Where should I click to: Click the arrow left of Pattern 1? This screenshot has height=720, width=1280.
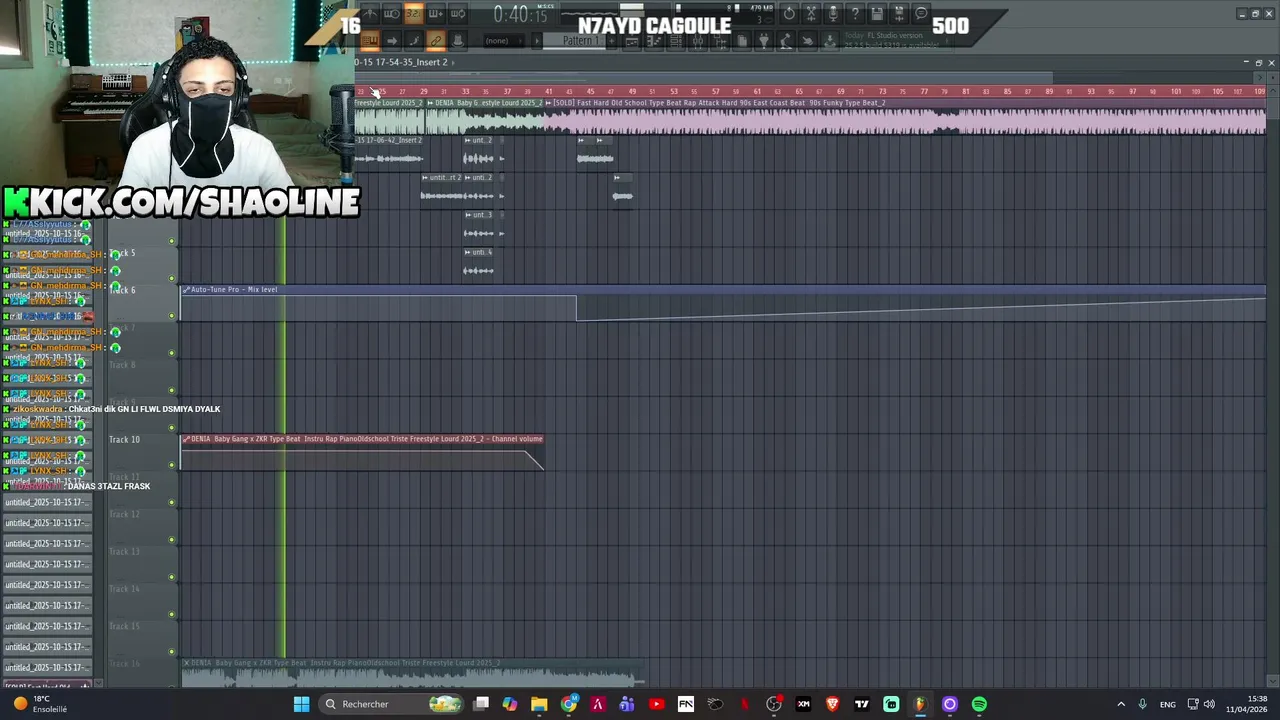(x=537, y=40)
